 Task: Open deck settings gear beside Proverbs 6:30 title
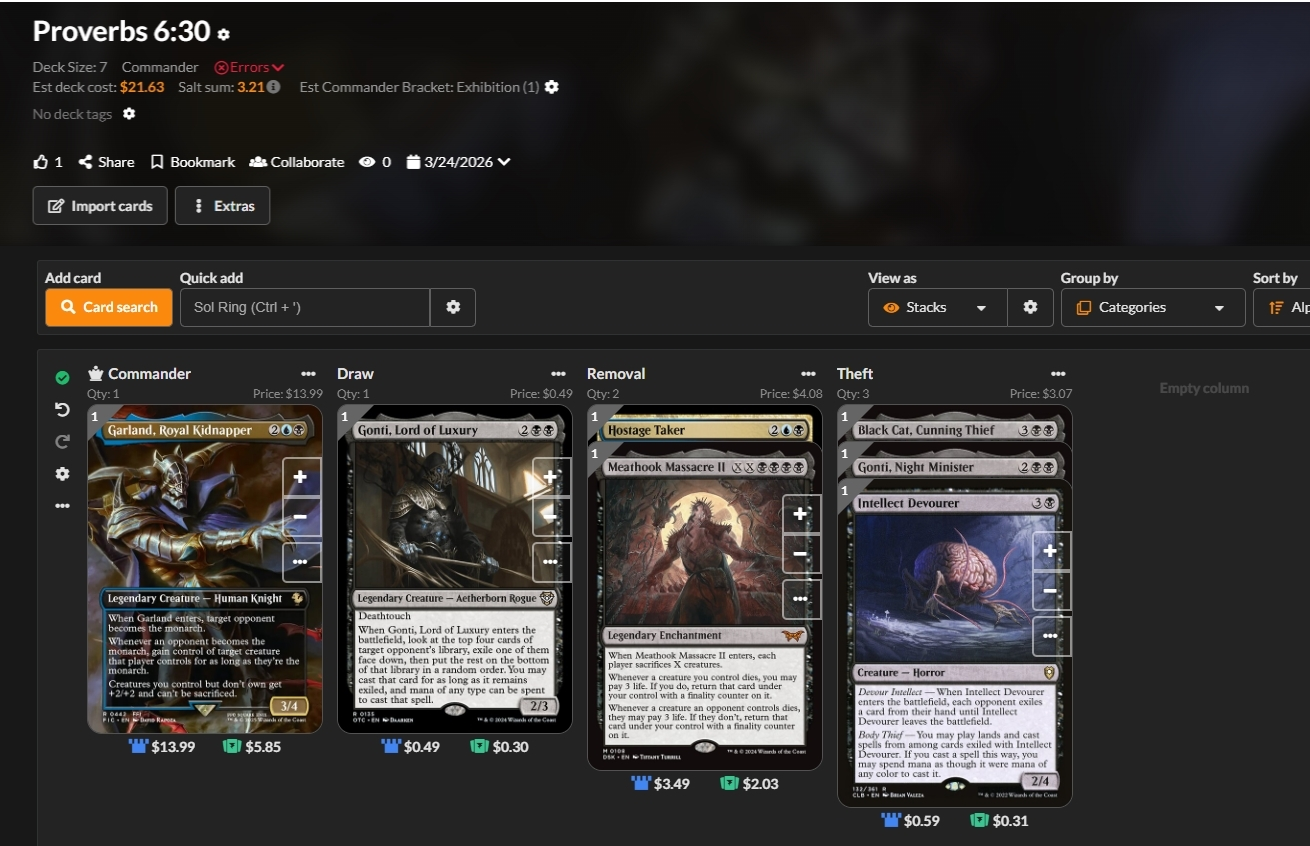point(223,34)
